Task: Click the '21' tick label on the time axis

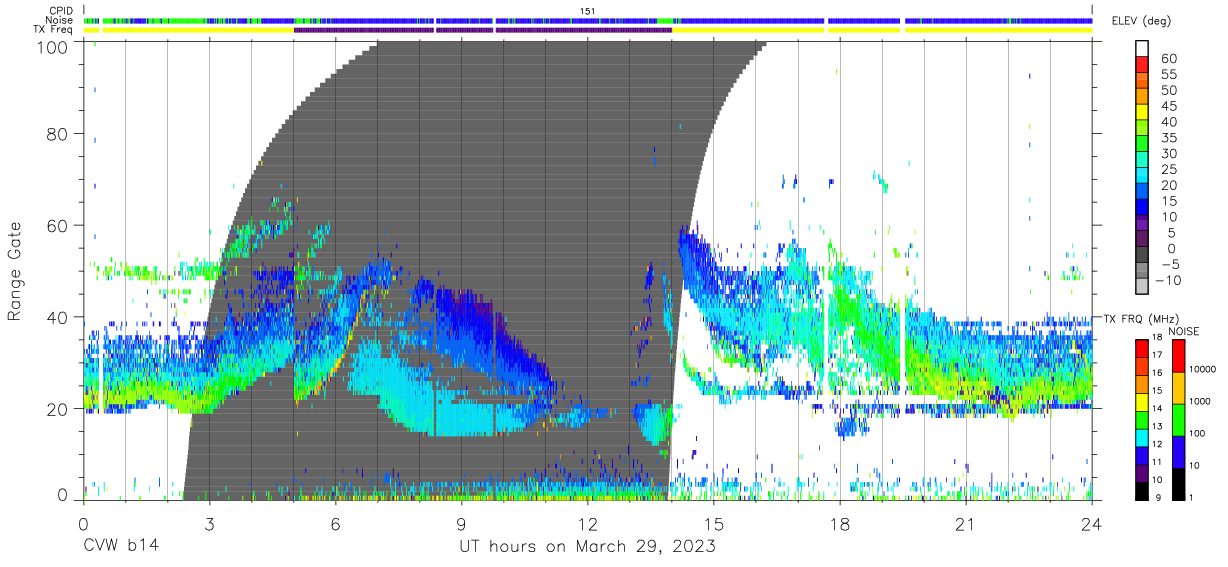Action: pyautogui.click(x=966, y=524)
